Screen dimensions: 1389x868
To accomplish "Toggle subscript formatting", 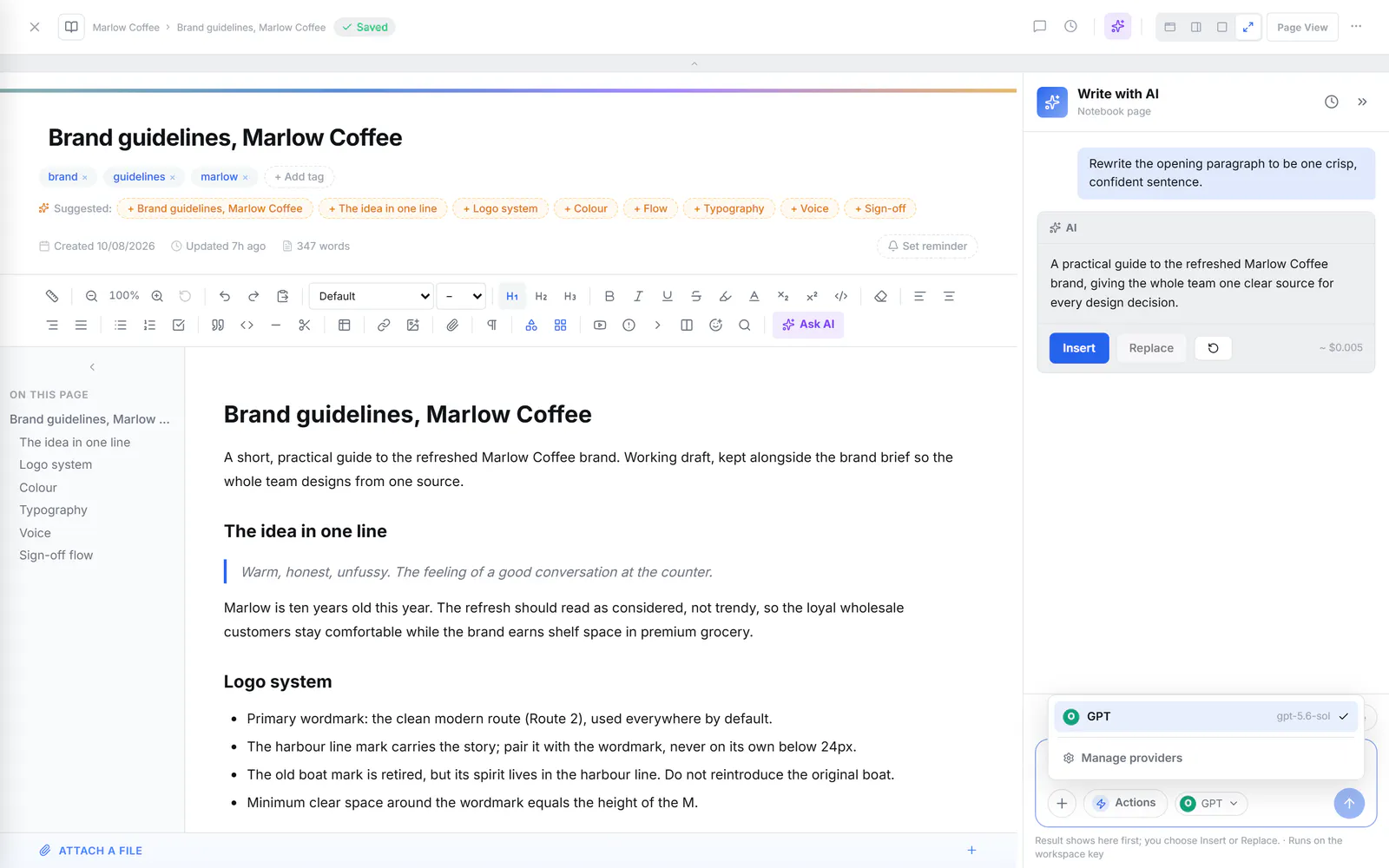I will [783, 296].
